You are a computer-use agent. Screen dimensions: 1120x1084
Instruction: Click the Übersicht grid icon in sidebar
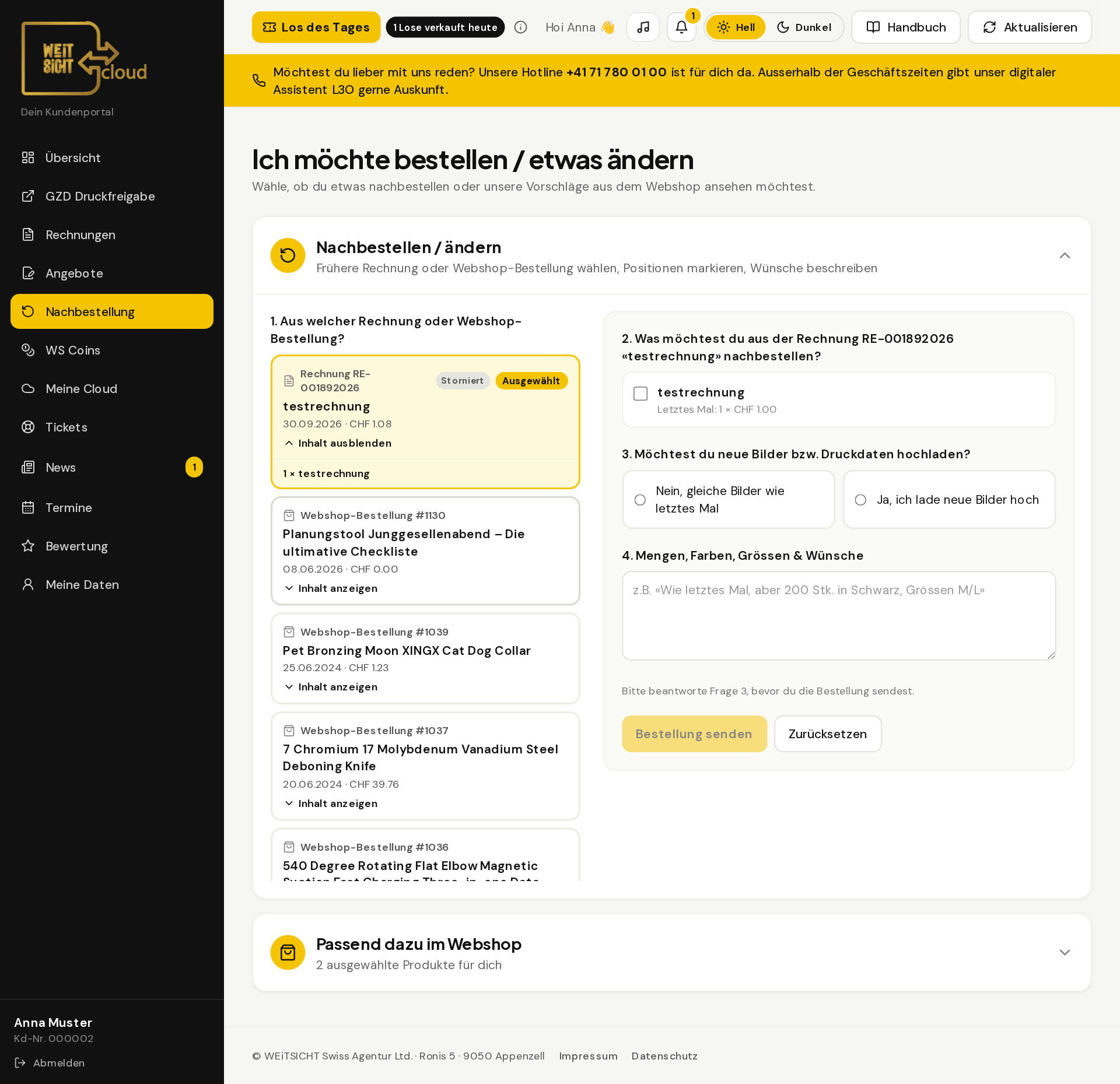coord(28,157)
